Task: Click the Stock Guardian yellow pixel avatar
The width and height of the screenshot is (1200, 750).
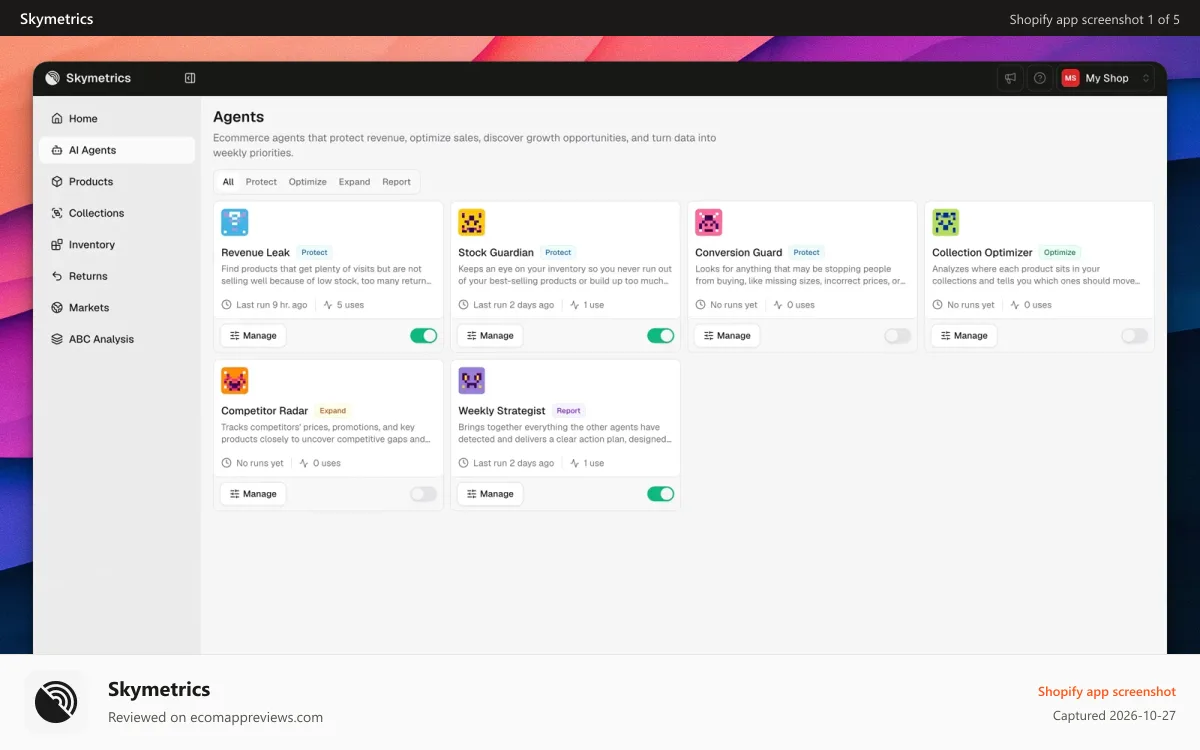Action: 472,222
